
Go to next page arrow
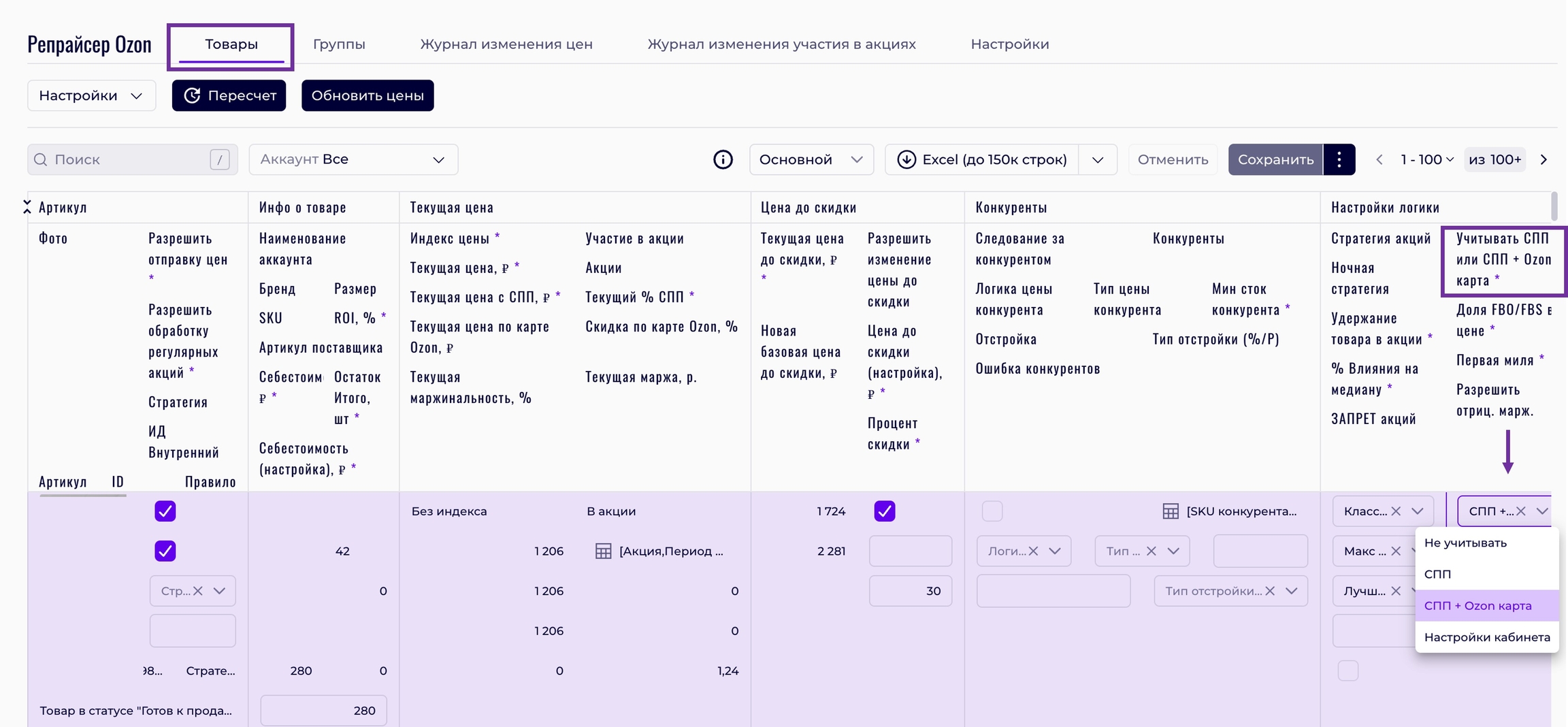(1543, 159)
